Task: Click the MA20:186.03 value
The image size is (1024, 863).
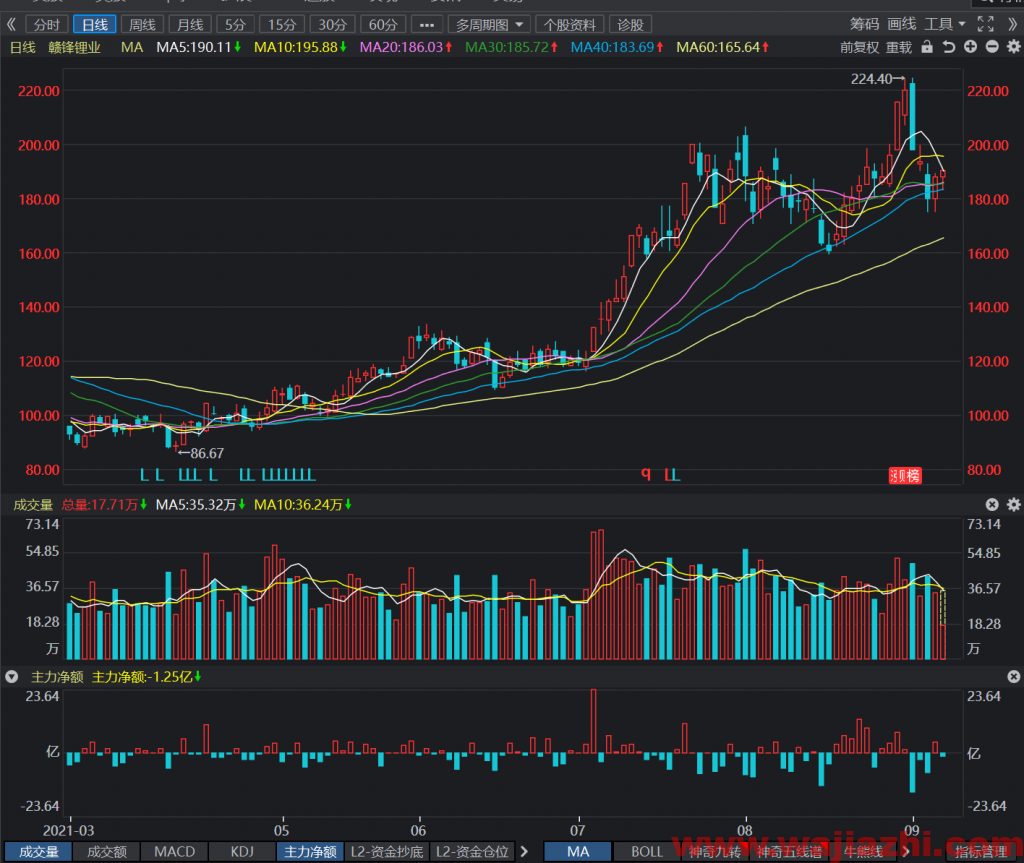Action: 406,47
